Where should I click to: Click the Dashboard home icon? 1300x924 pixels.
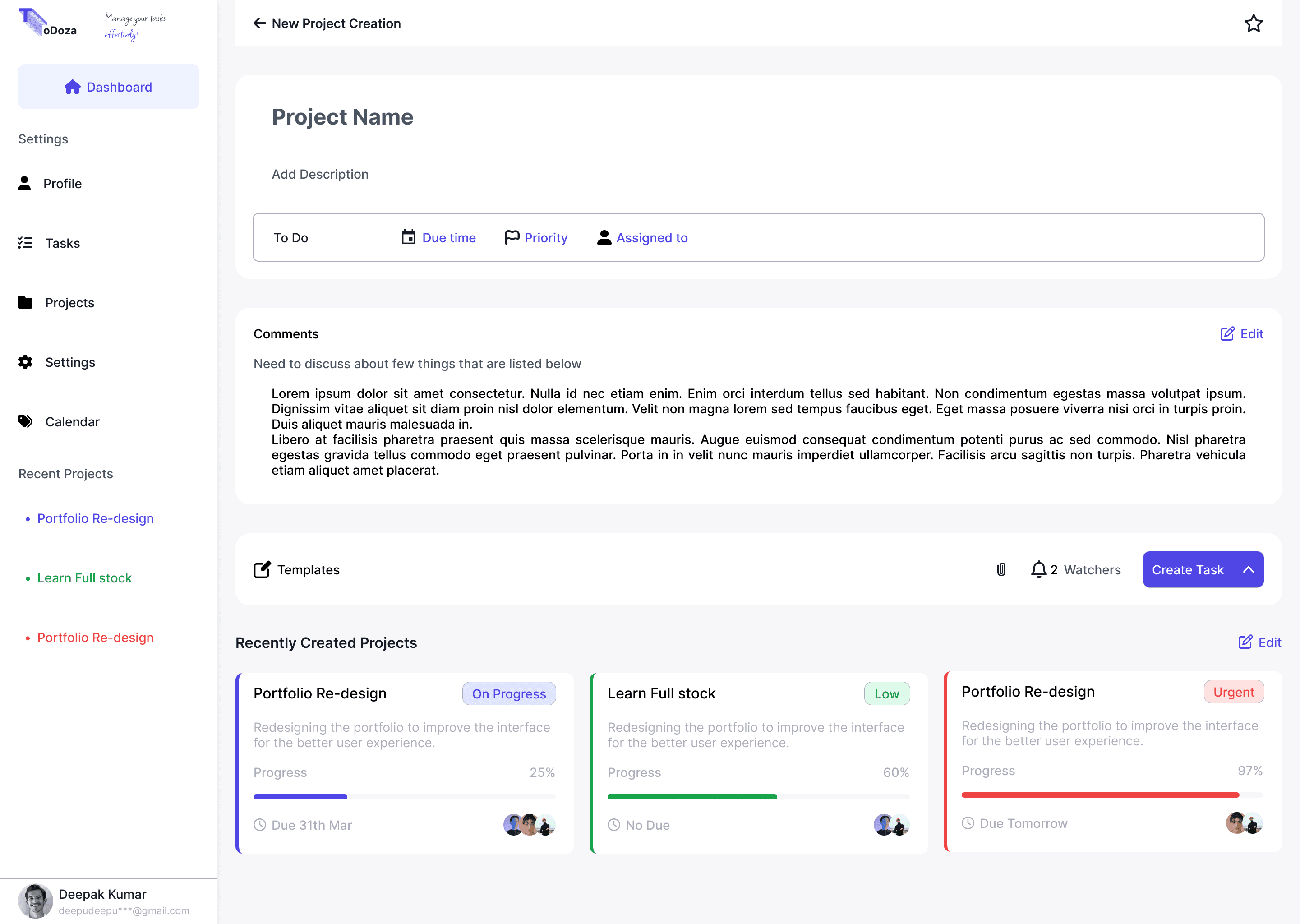point(72,87)
